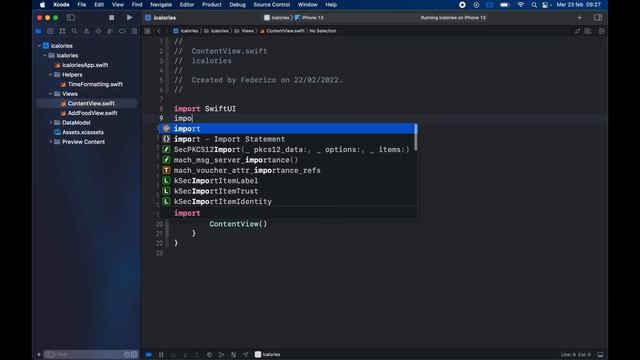Click the plus Library button in toolbar

tap(580, 18)
